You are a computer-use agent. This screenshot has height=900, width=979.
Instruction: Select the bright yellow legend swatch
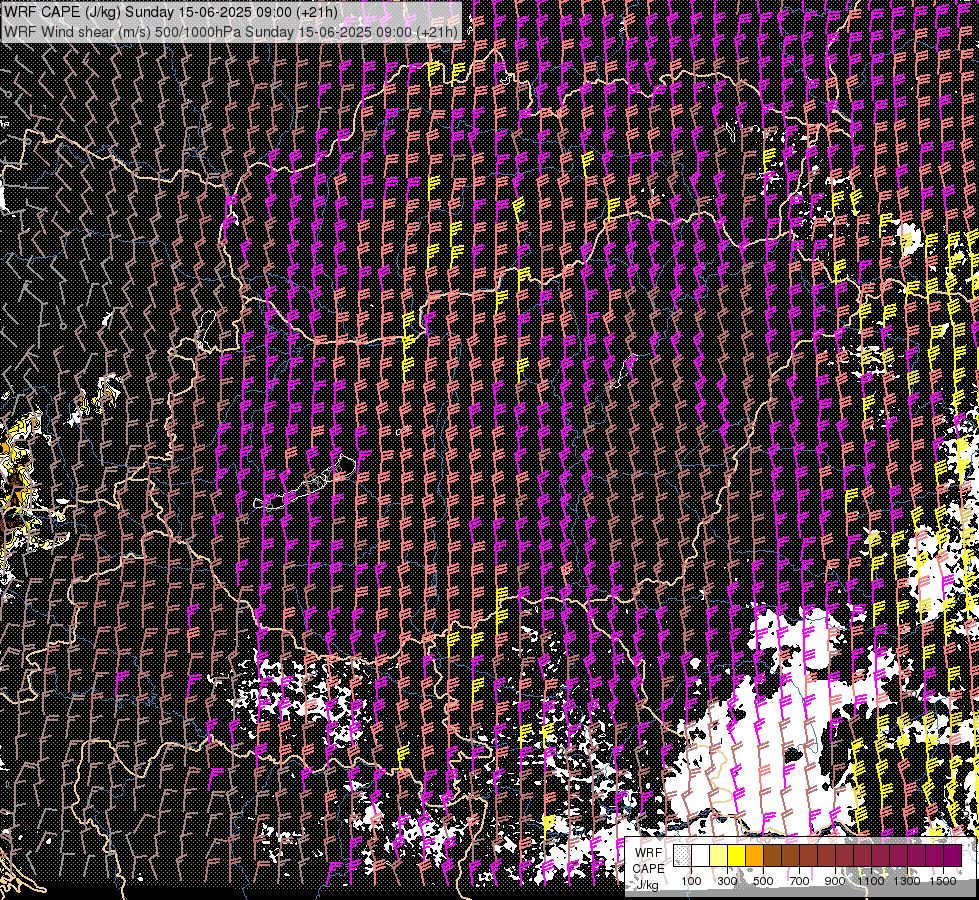737,855
